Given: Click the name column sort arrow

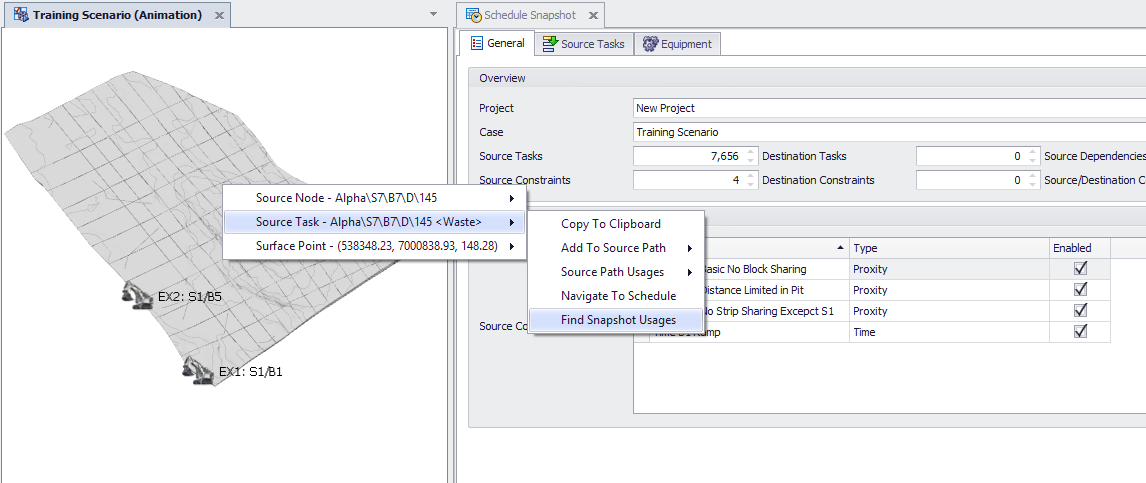Looking at the screenshot, I should (839, 248).
